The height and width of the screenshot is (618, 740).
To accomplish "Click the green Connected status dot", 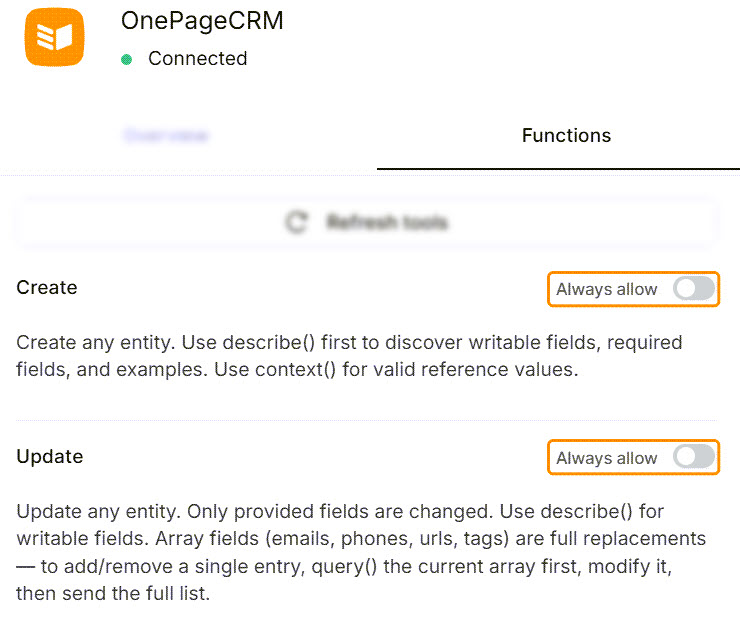I will tap(126, 59).
